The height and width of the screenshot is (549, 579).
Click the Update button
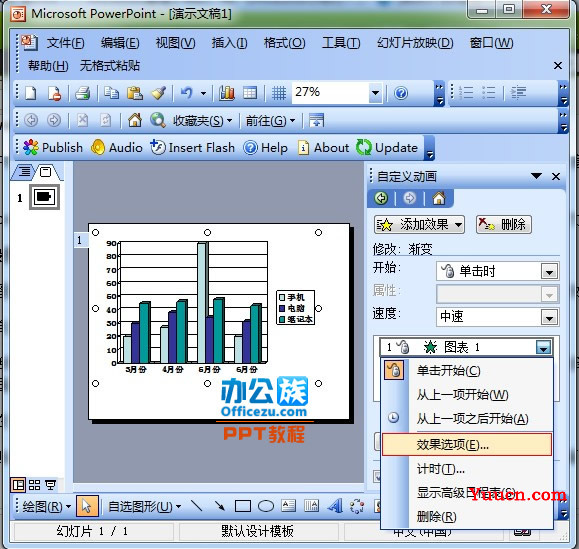387,148
